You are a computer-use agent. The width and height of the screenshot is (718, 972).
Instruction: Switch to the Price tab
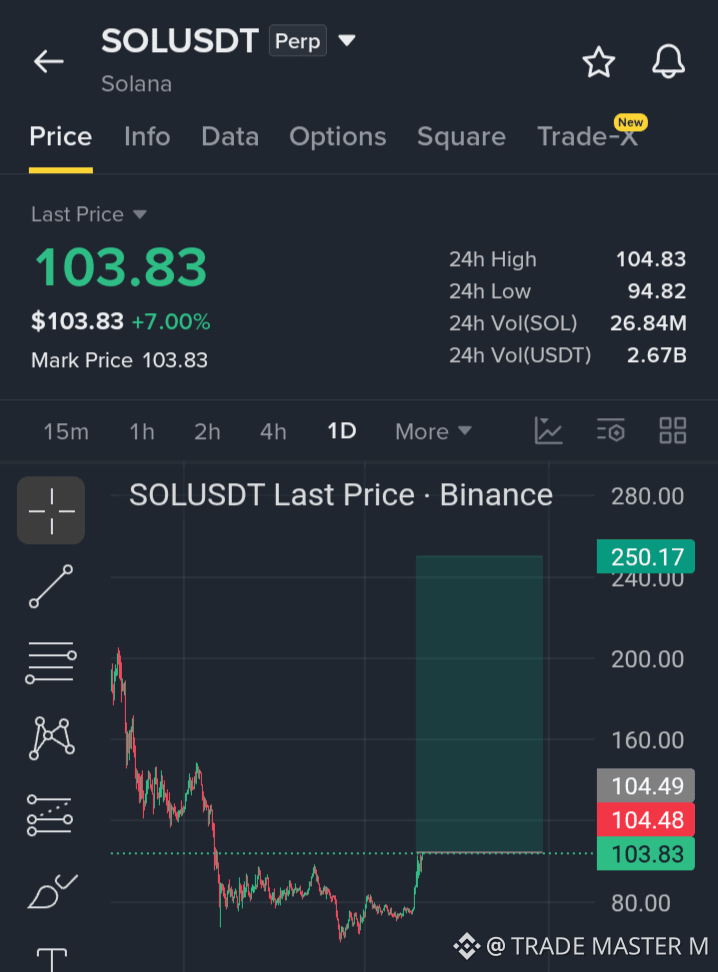pyautogui.click(x=61, y=136)
